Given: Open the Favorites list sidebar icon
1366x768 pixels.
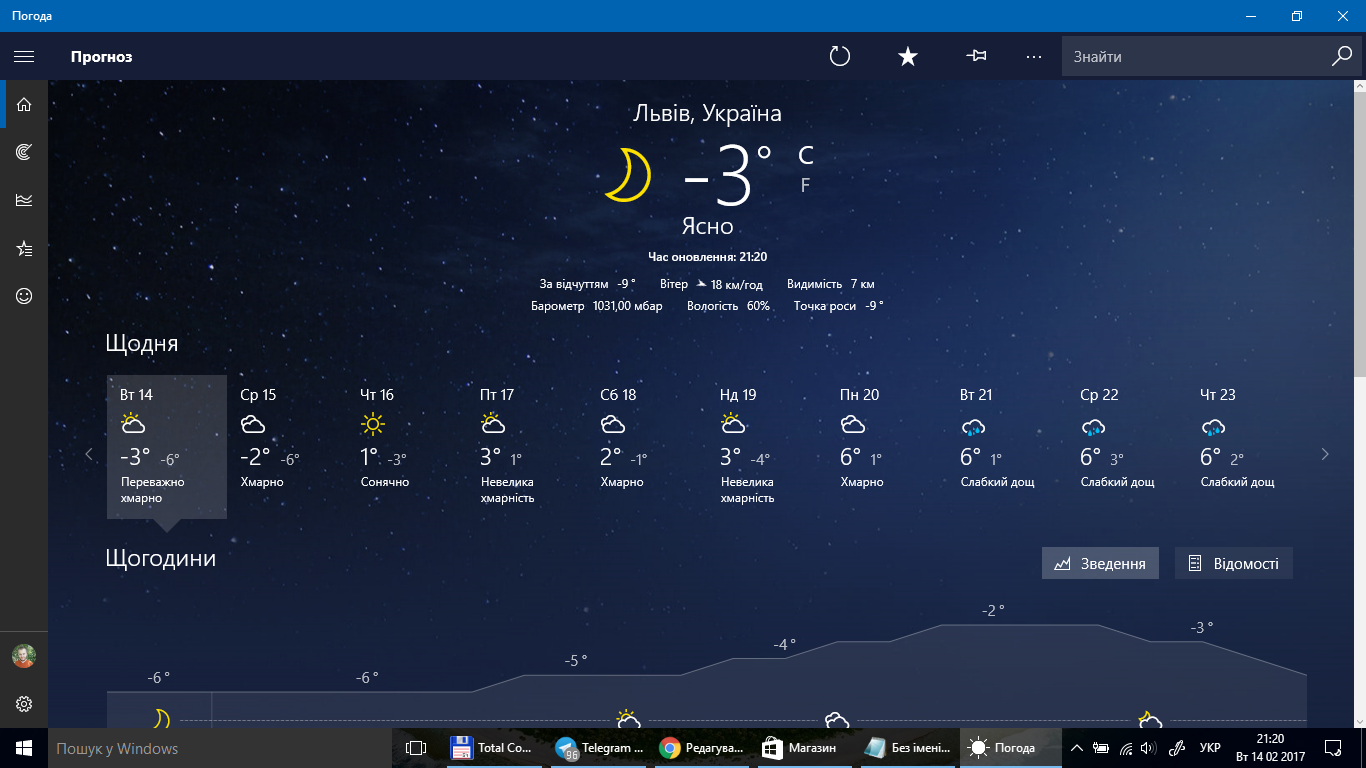Looking at the screenshot, I should point(24,249).
